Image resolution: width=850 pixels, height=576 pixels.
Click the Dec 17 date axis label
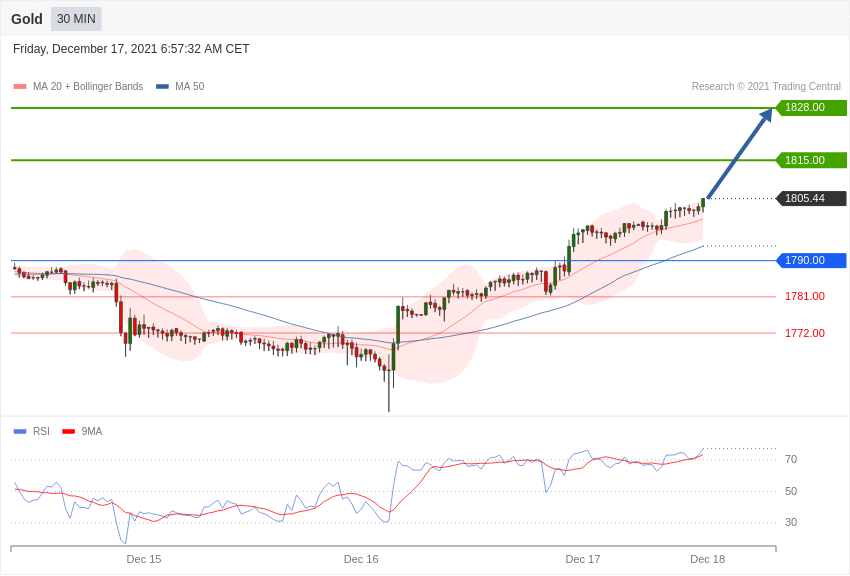coord(583,559)
